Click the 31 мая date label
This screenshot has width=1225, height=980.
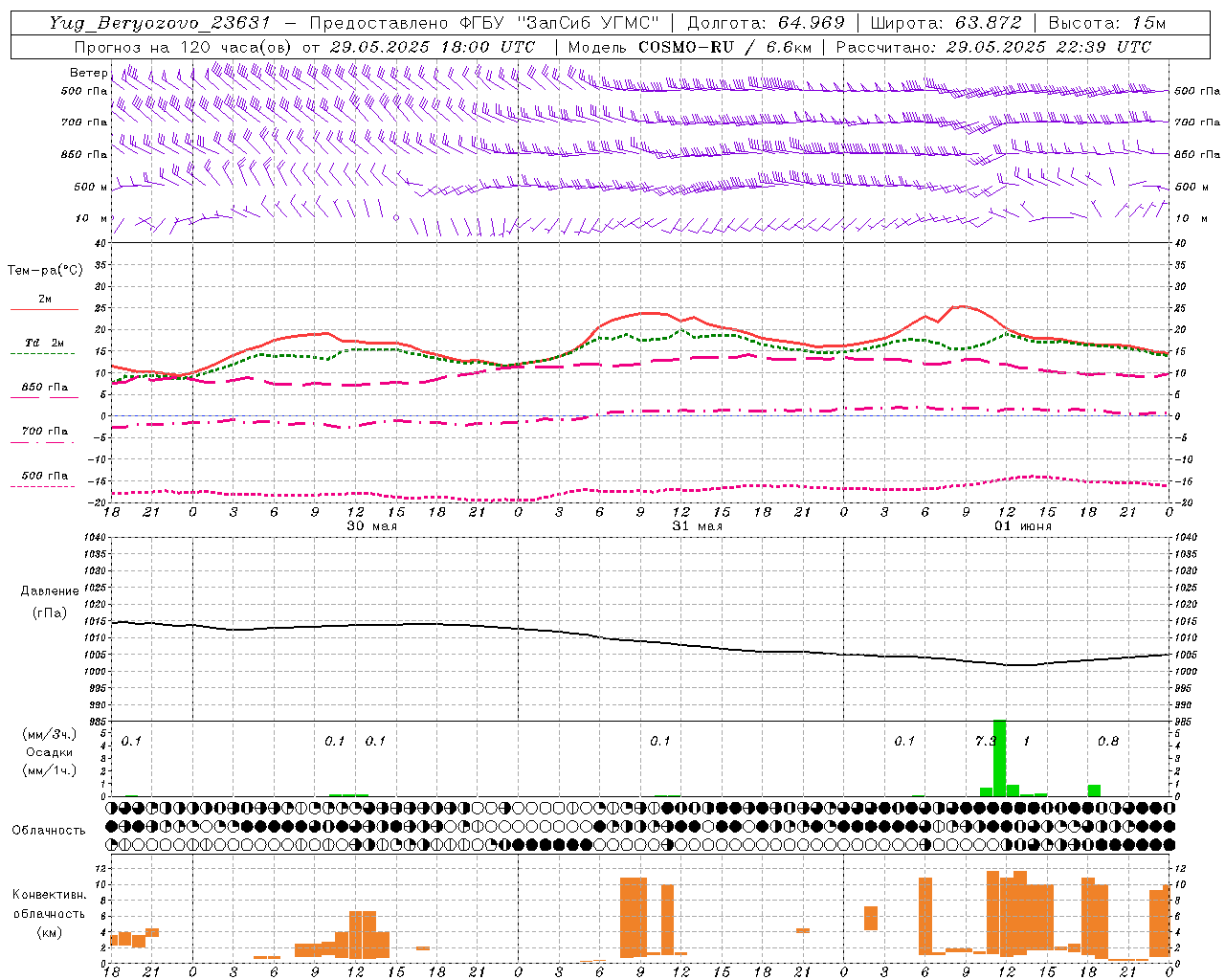click(697, 526)
